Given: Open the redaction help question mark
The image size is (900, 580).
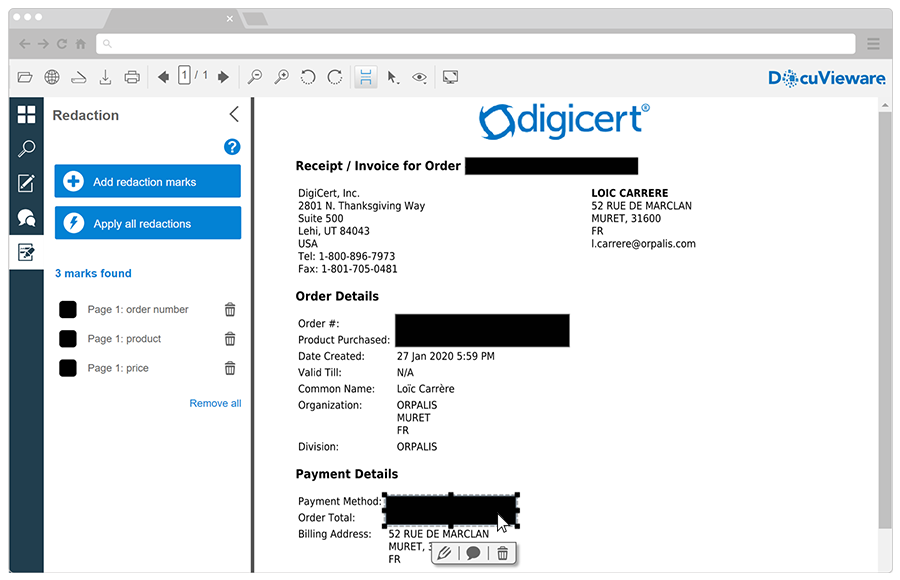Looking at the screenshot, I should pyautogui.click(x=232, y=147).
